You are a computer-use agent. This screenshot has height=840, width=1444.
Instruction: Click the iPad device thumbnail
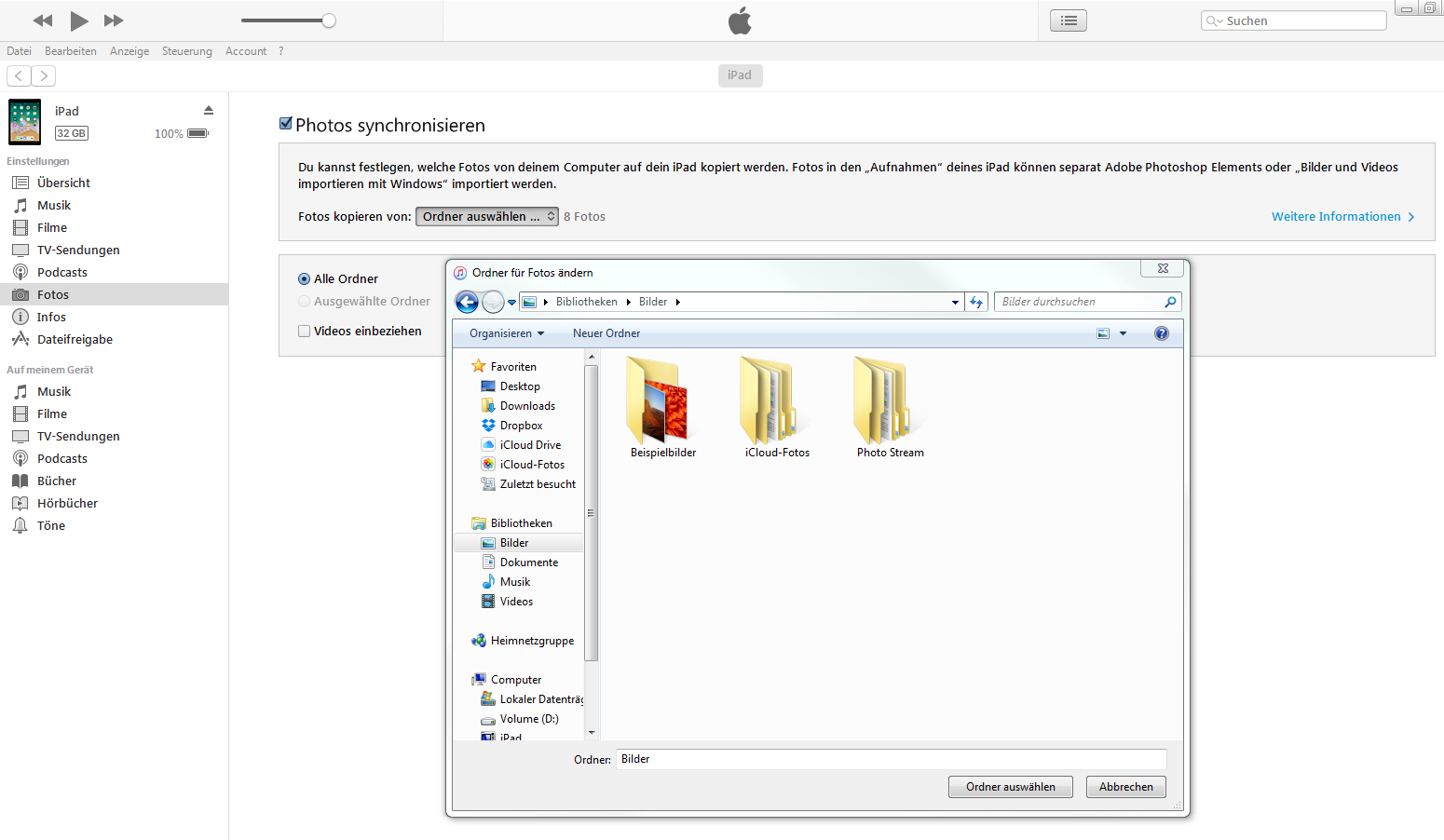tap(25, 122)
